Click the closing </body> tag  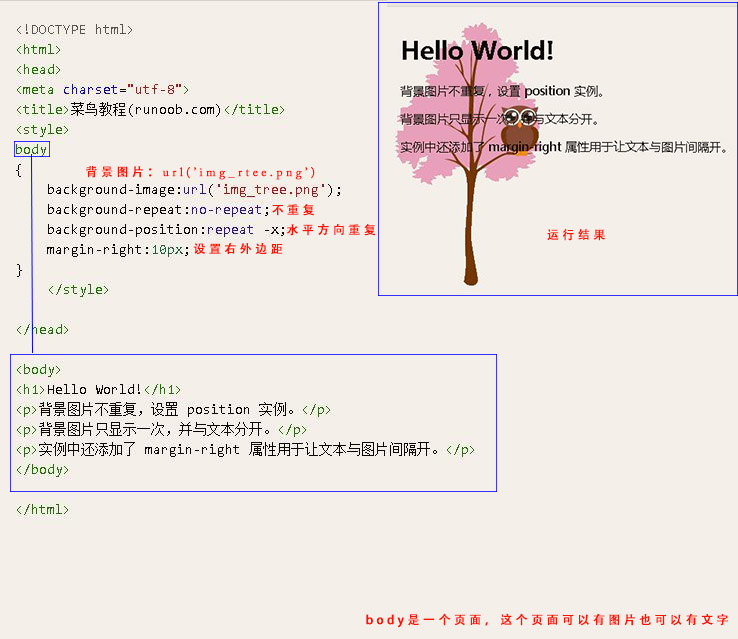(x=42, y=470)
